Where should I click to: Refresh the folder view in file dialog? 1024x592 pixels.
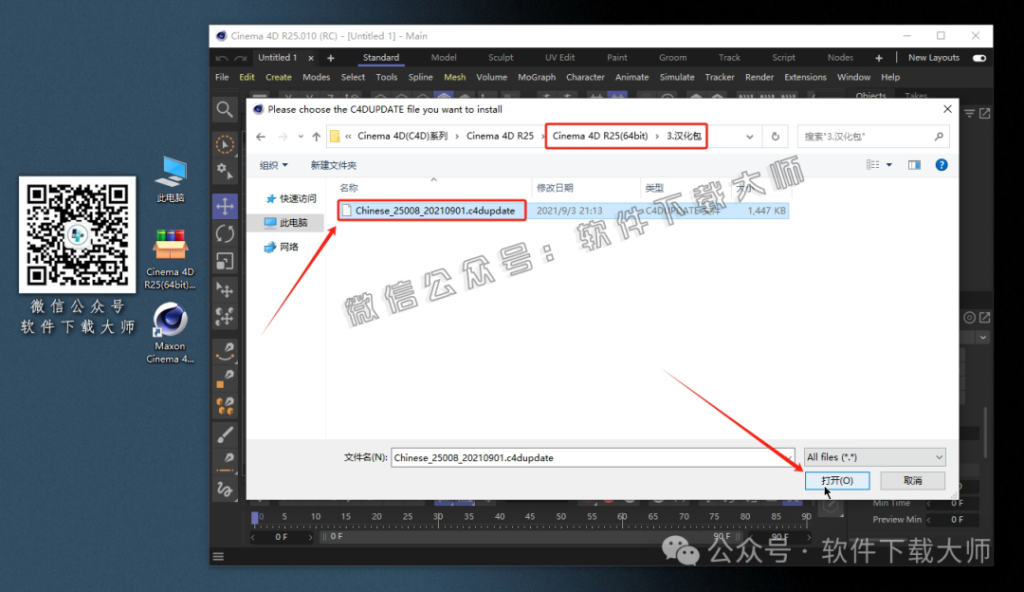pos(775,136)
